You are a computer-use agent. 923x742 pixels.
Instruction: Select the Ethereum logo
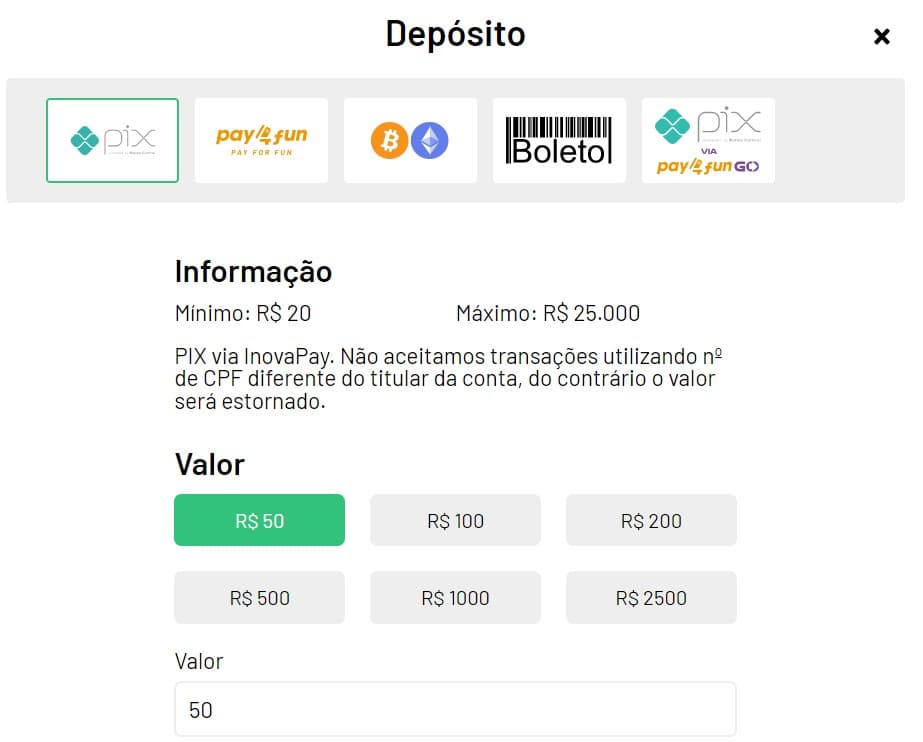[430, 141]
